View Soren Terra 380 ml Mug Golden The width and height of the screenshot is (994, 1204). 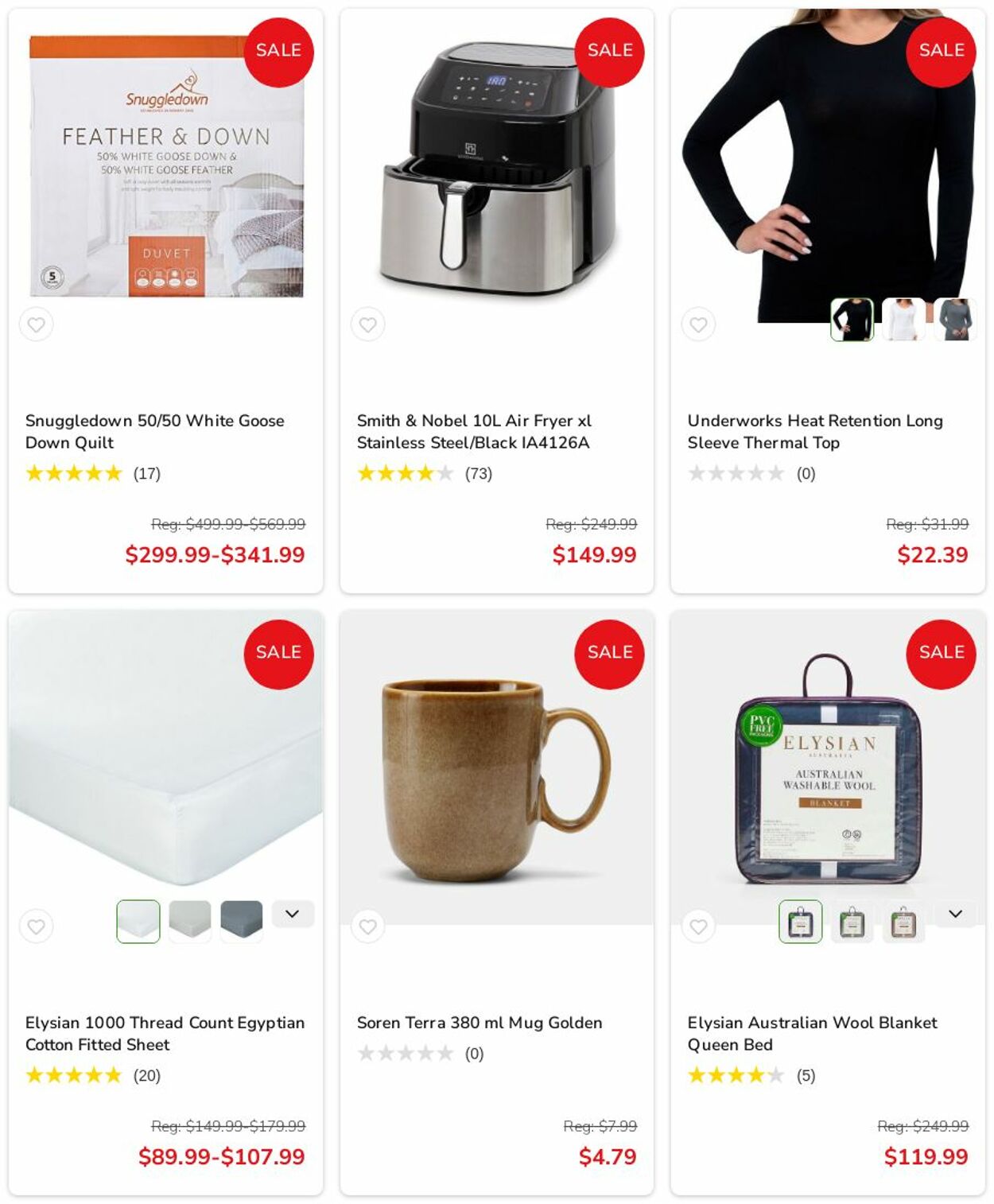click(480, 1023)
